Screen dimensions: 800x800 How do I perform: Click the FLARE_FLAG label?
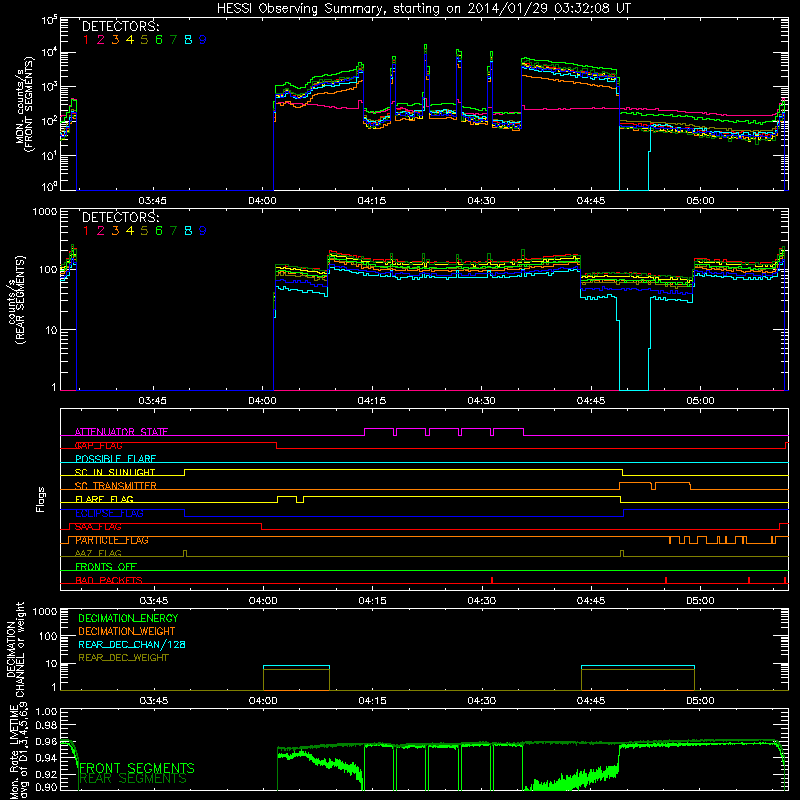tap(104, 499)
